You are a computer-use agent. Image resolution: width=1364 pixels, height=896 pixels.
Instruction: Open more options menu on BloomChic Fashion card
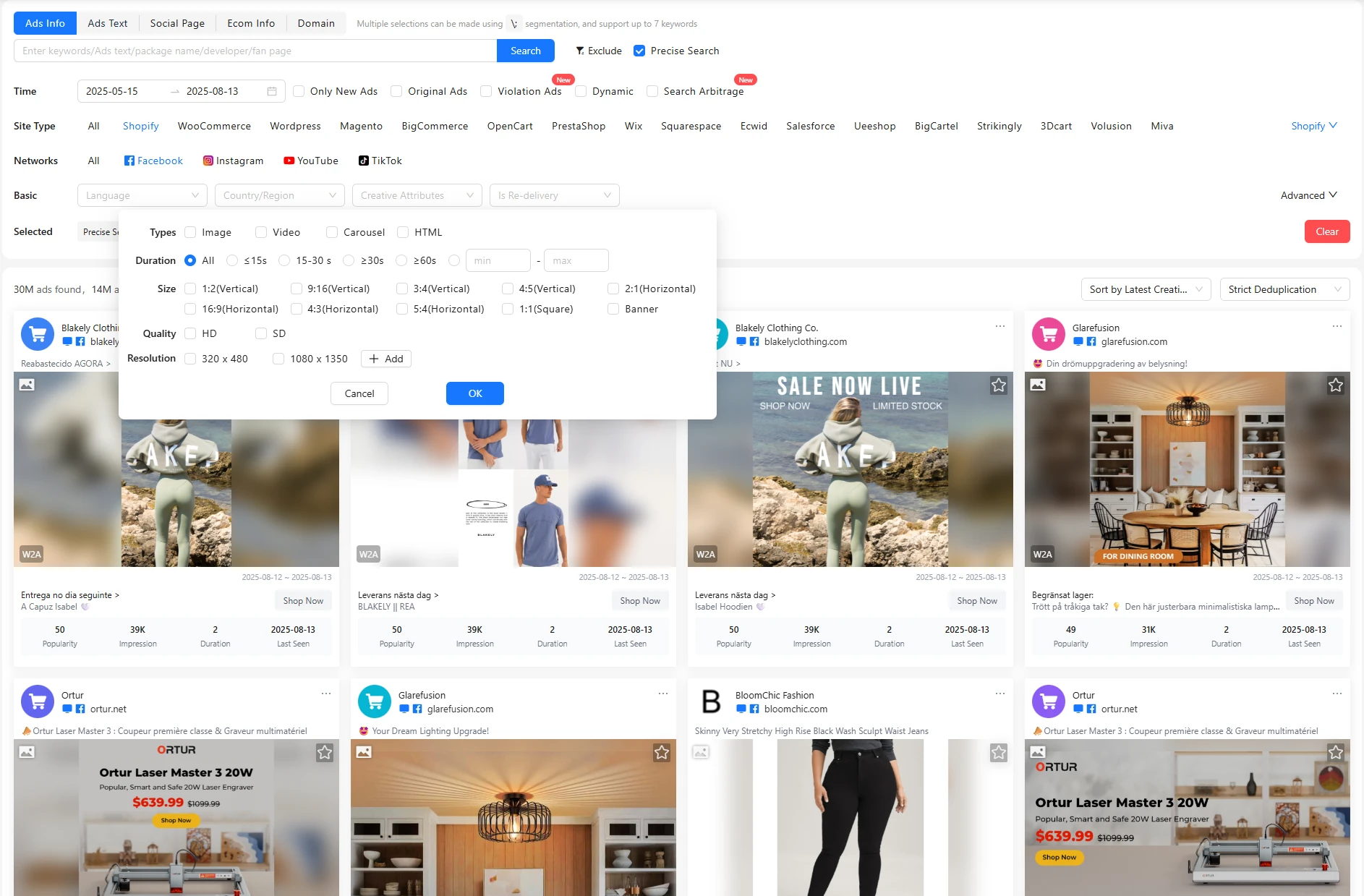pyautogui.click(x=999, y=694)
